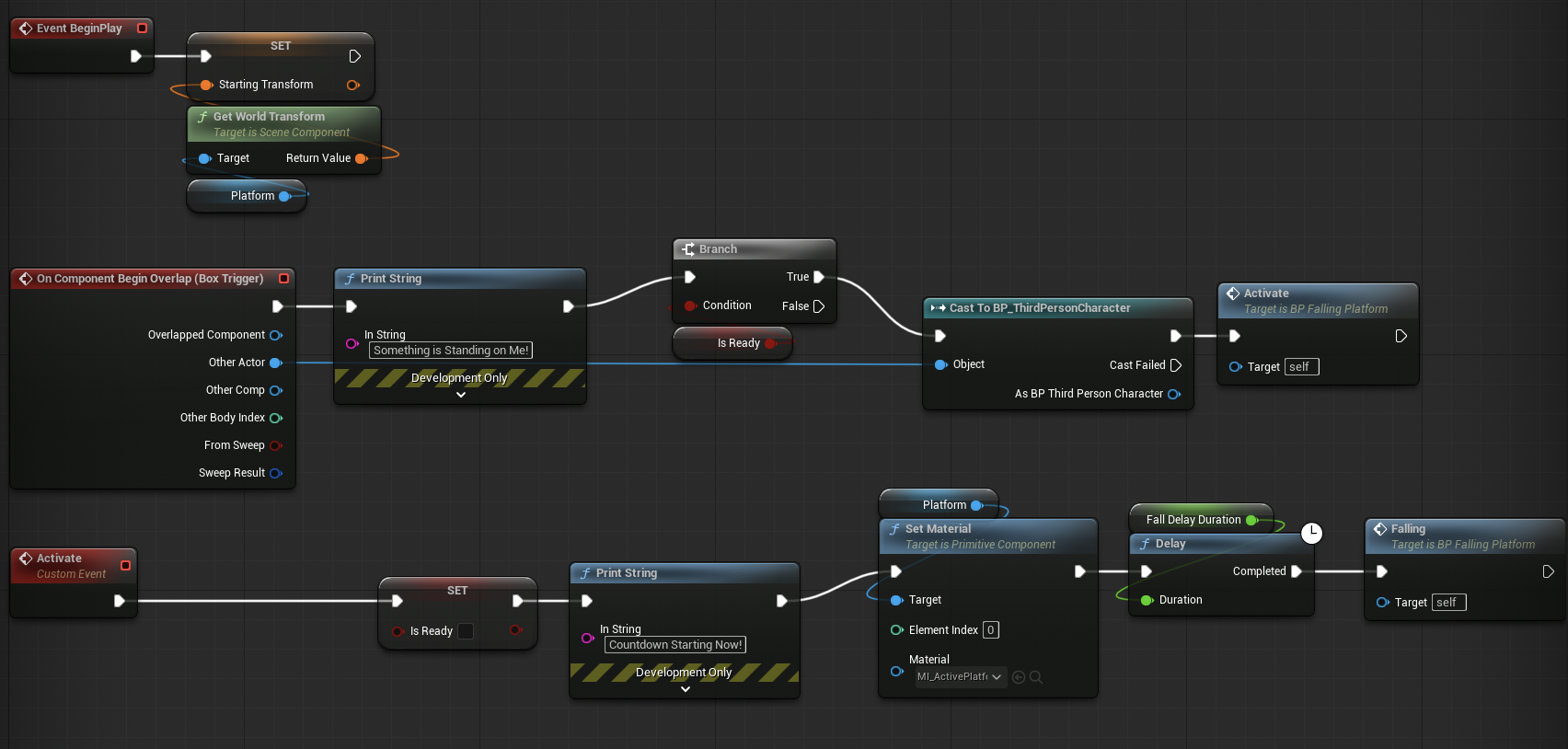Select the Cast To BP_ThirdPersonCharacter node title
Viewport: 1568px width, 749px height.
click(1040, 308)
